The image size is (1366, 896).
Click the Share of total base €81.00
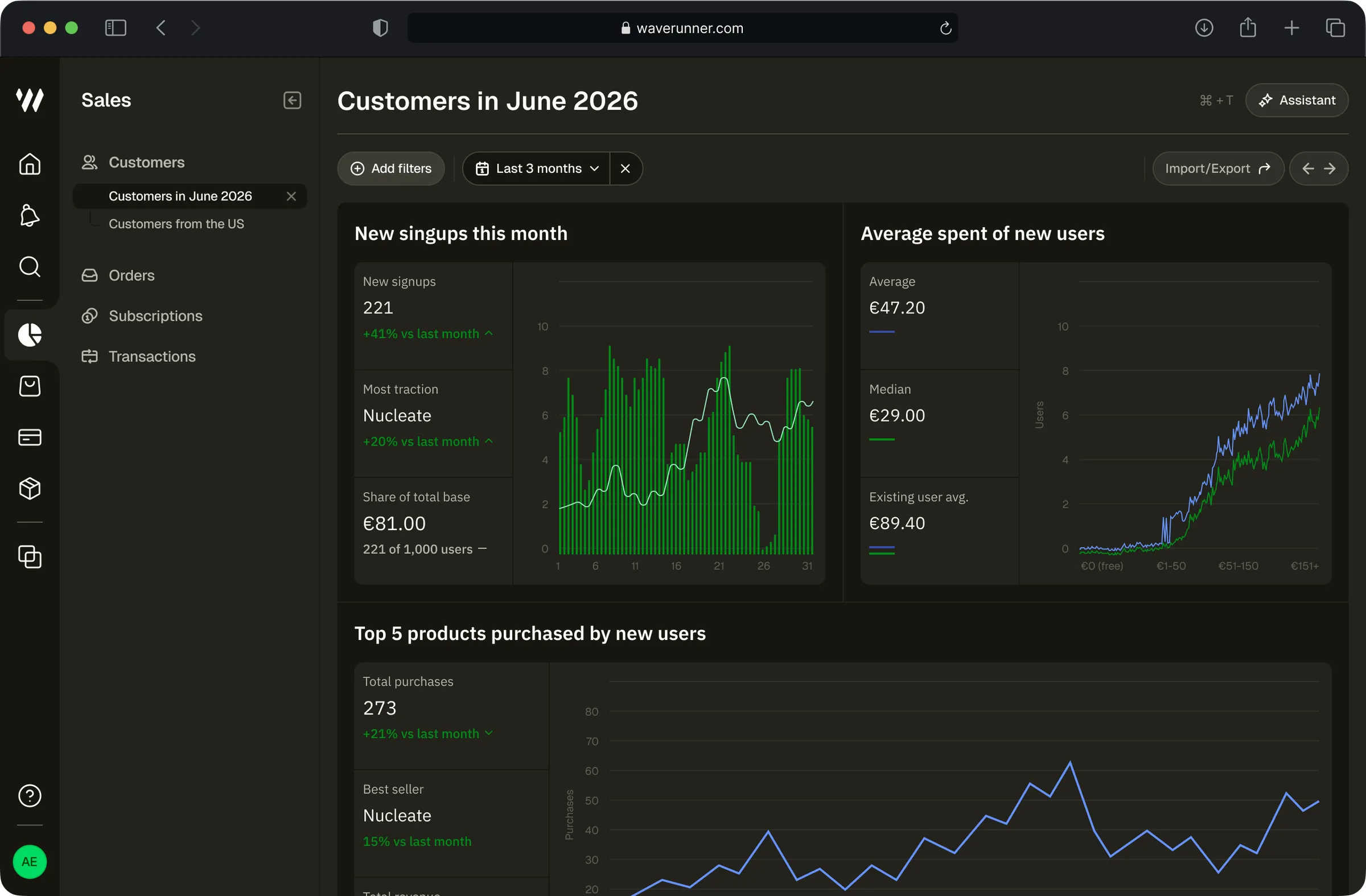(x=394, y=523)
